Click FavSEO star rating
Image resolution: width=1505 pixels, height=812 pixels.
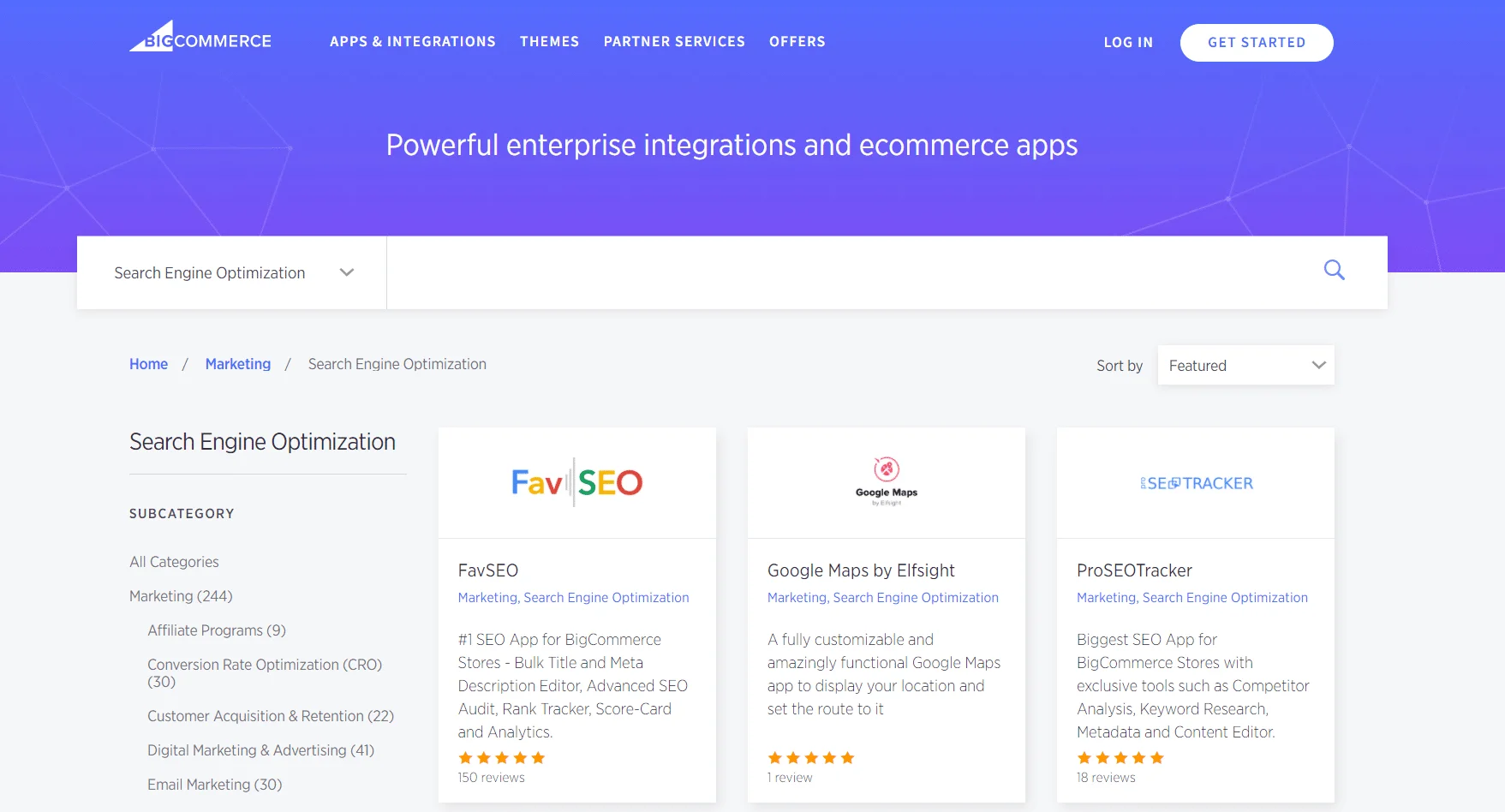[x=501, y=758]
